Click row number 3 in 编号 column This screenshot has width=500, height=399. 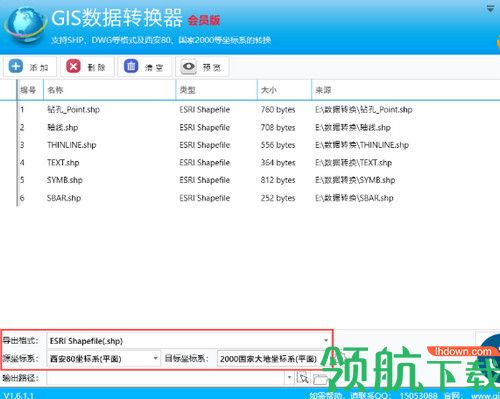click(x=22, y=145)
